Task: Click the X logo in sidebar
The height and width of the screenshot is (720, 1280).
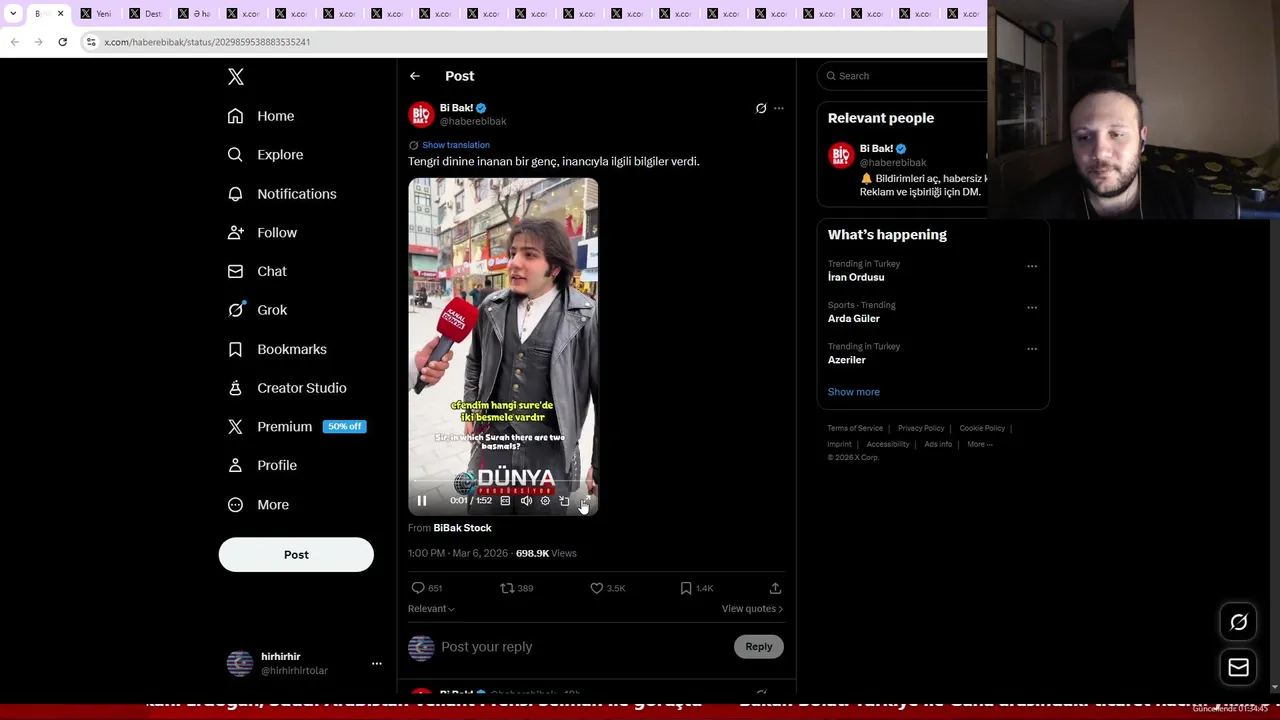Action: (x=236, y=77)
